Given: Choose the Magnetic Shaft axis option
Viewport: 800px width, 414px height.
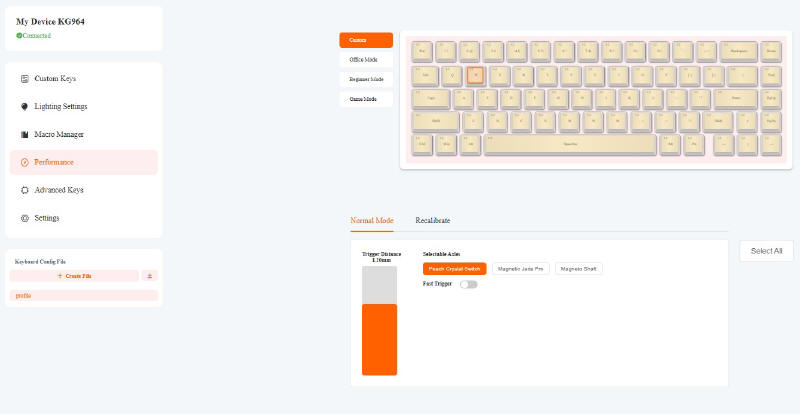Looking at the screenshot, I should [579, 269].
